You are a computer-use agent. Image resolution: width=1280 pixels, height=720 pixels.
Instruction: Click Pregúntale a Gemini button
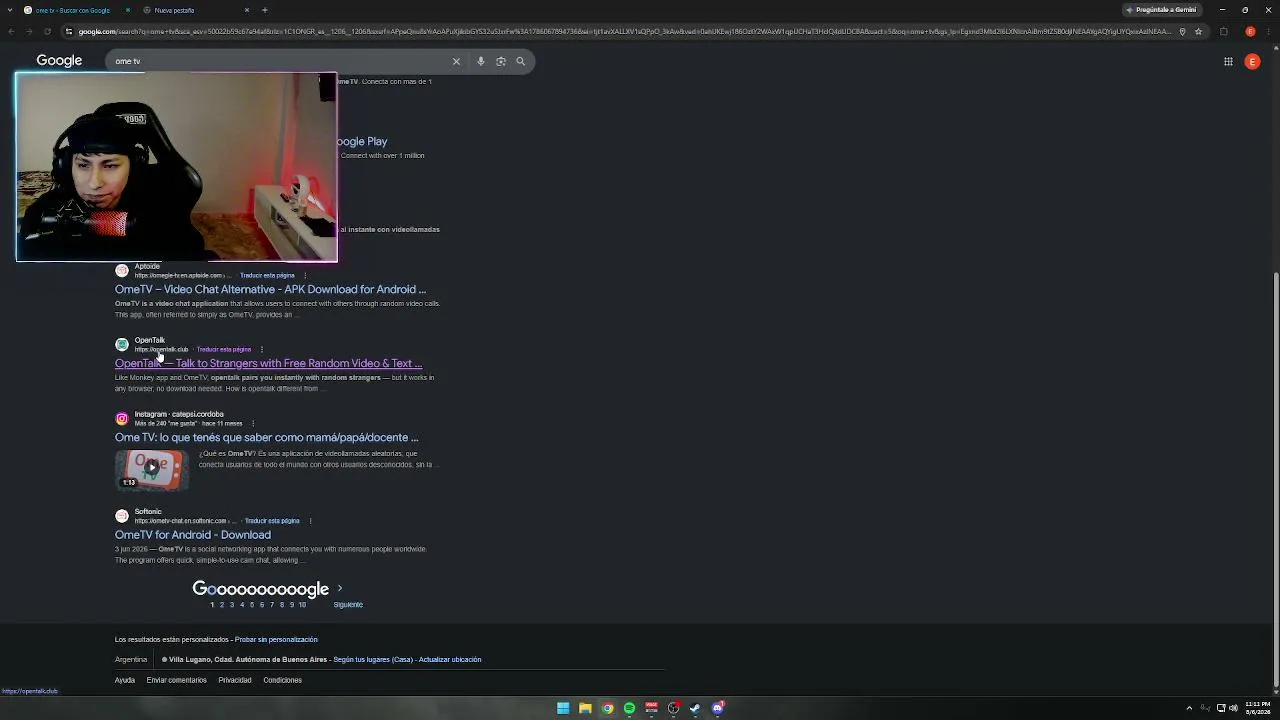pyautogui.click(x=1161, y=10)
